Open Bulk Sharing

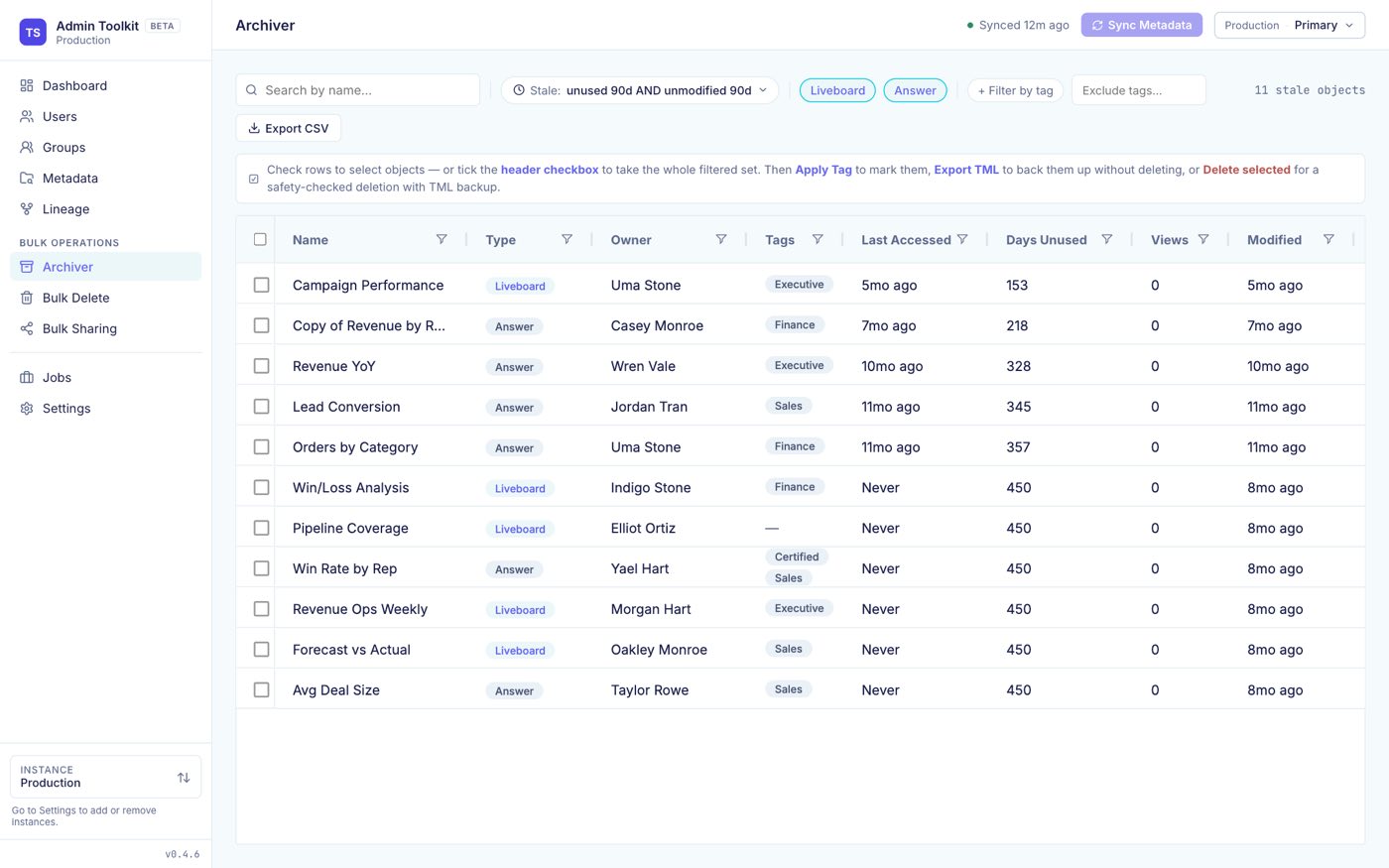click(105, 328)
